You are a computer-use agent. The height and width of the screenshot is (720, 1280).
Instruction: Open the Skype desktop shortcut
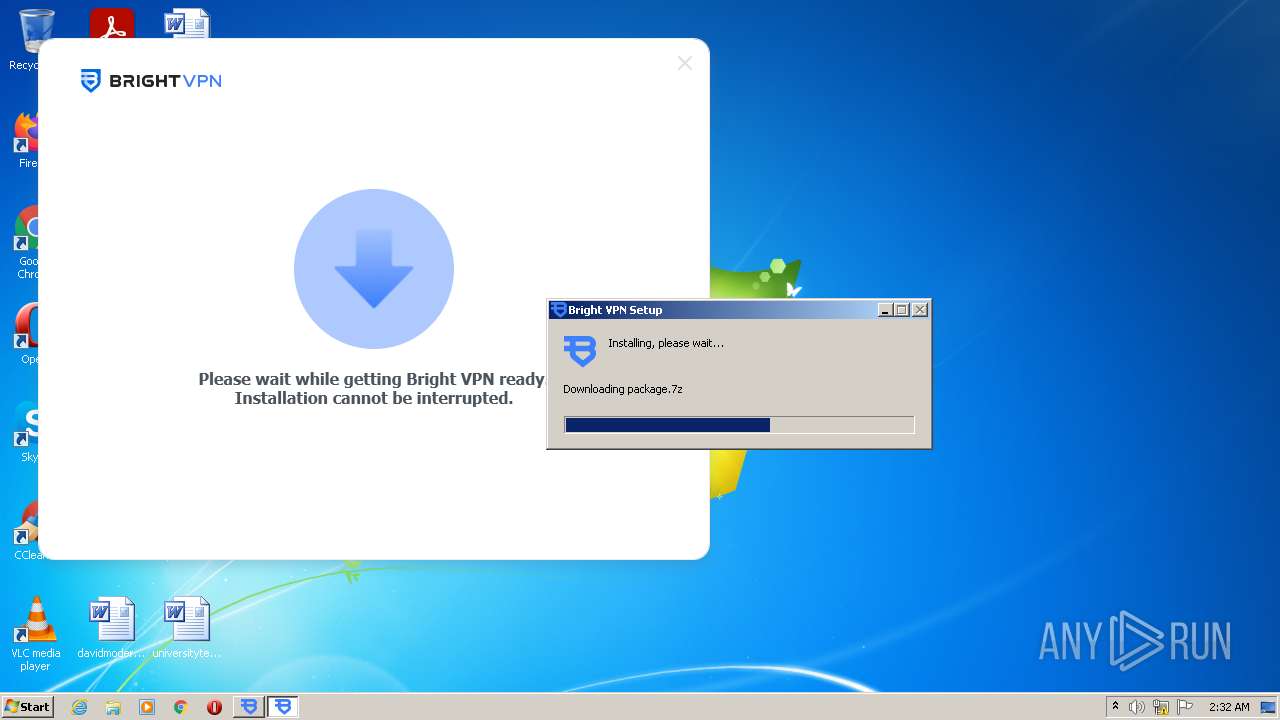(26, 432)
